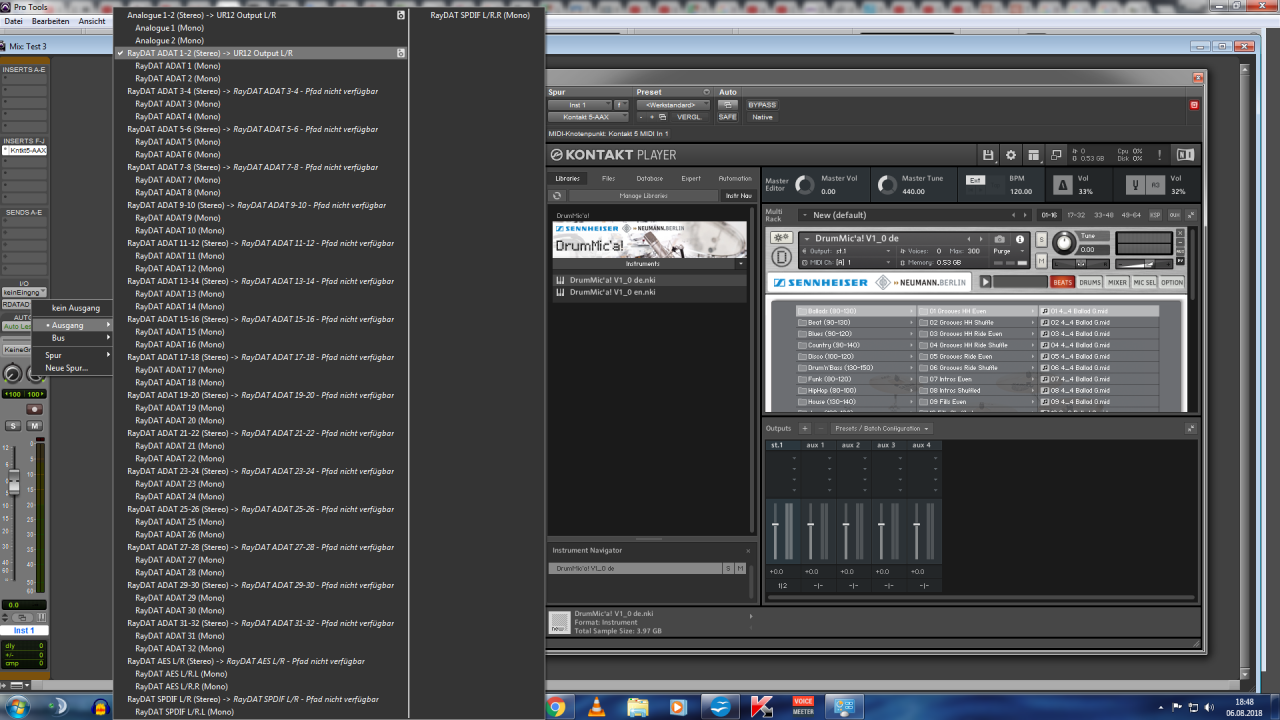Click the Native button in plugin header

pyautogui.click(x=762, y=117)
